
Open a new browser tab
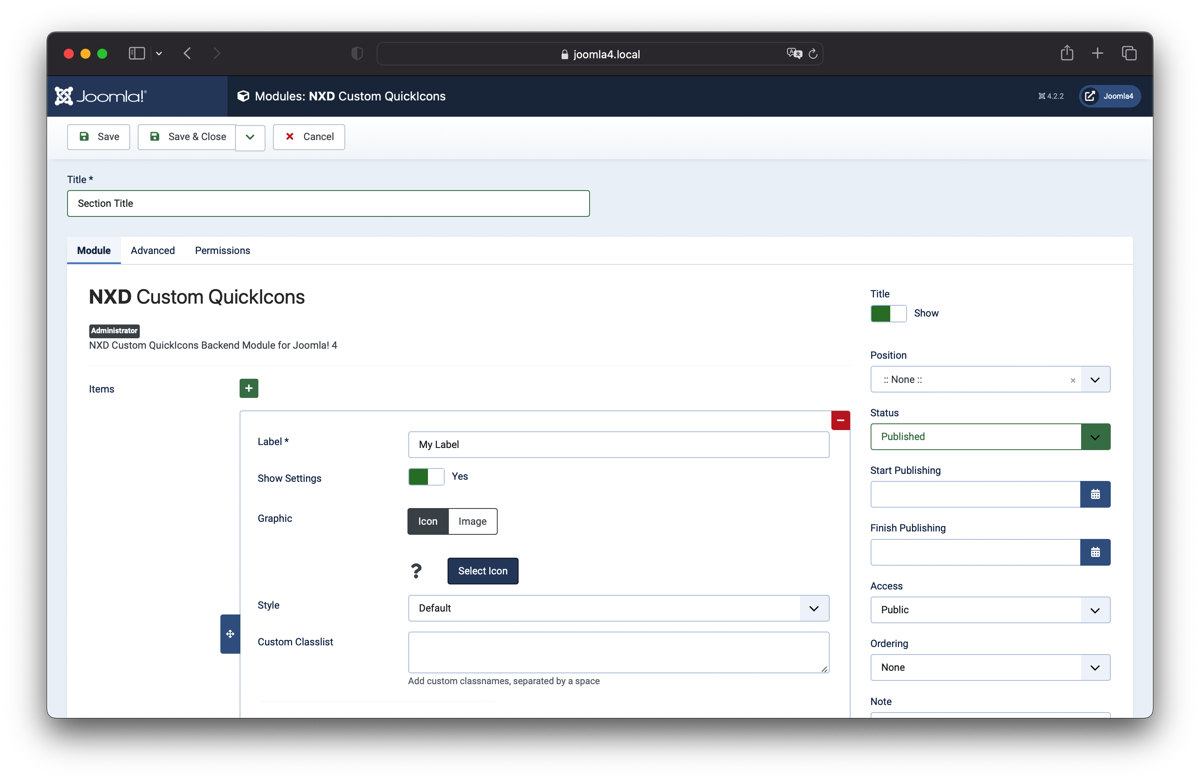point(1097,54)
